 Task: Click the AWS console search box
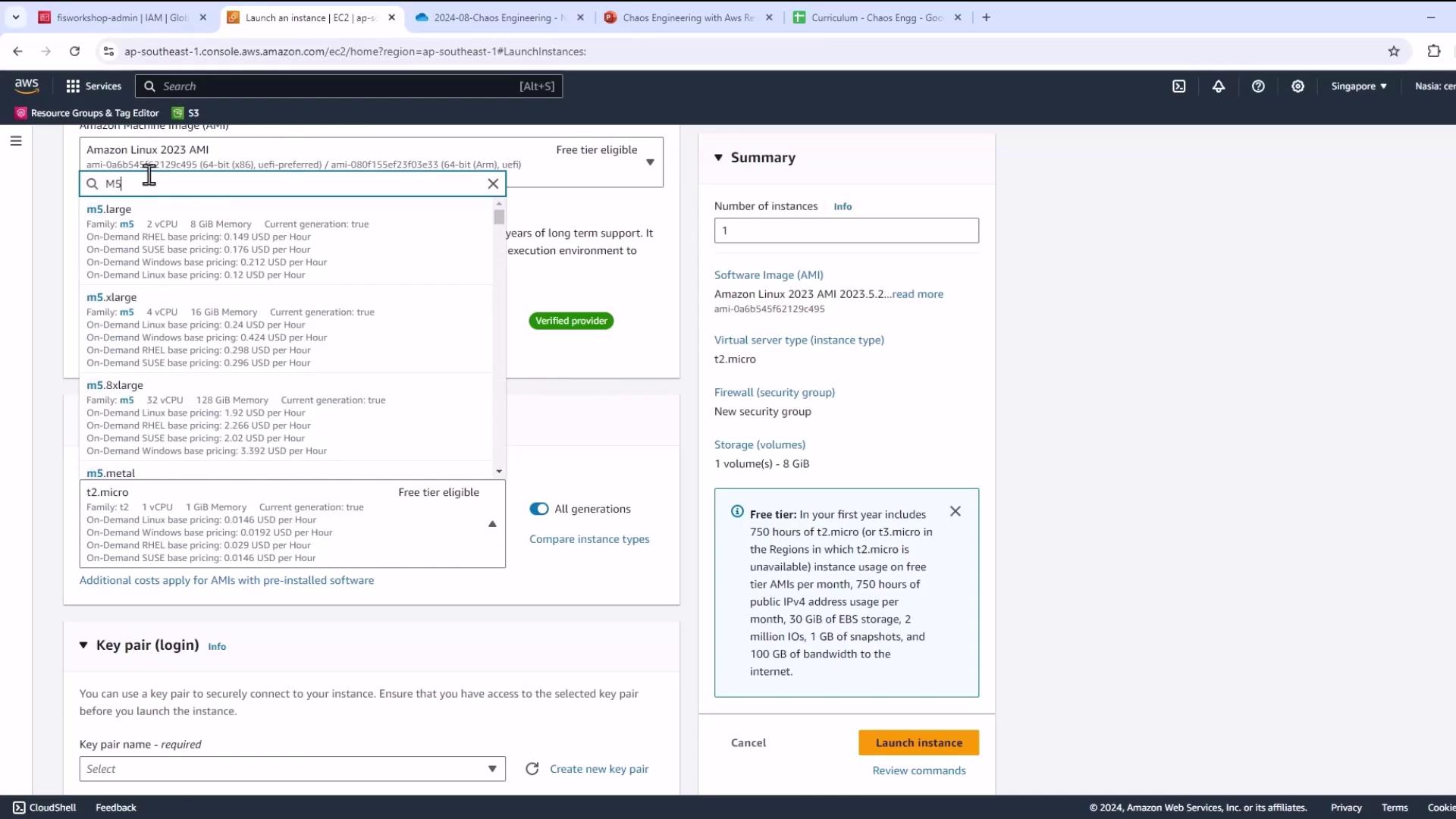tap(349, 86)
